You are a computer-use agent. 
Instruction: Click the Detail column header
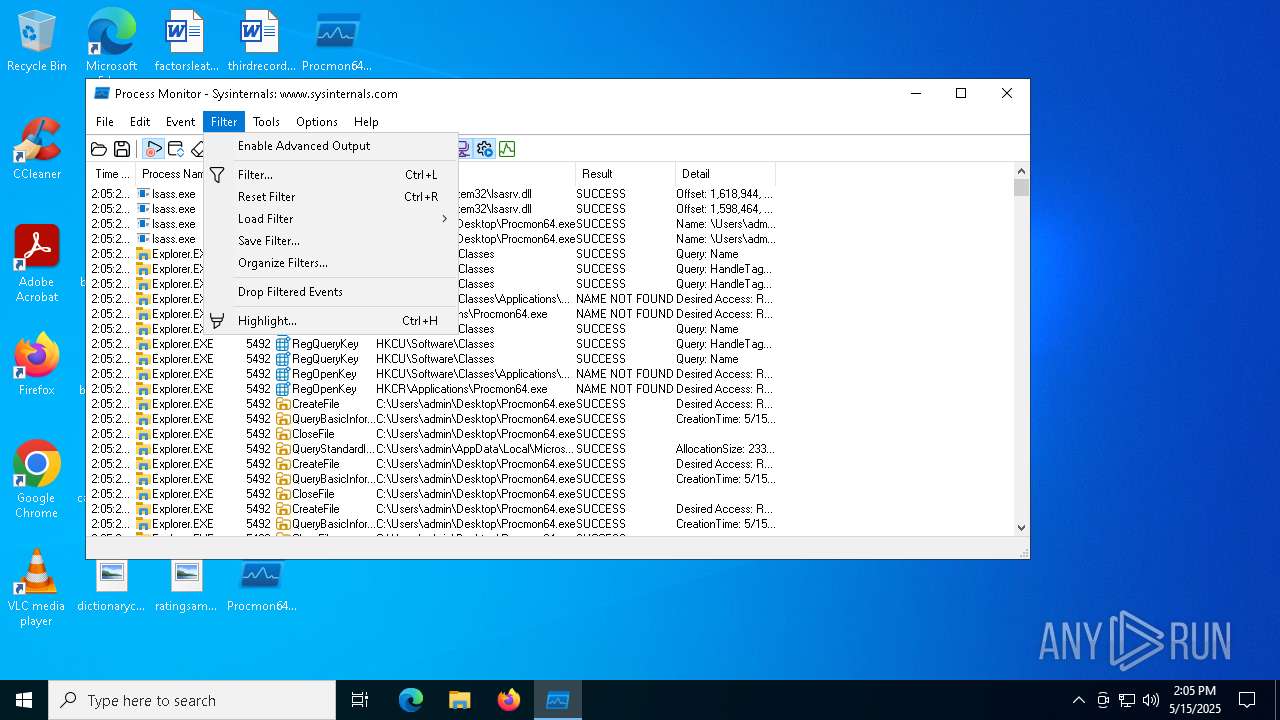pos(725,174)
